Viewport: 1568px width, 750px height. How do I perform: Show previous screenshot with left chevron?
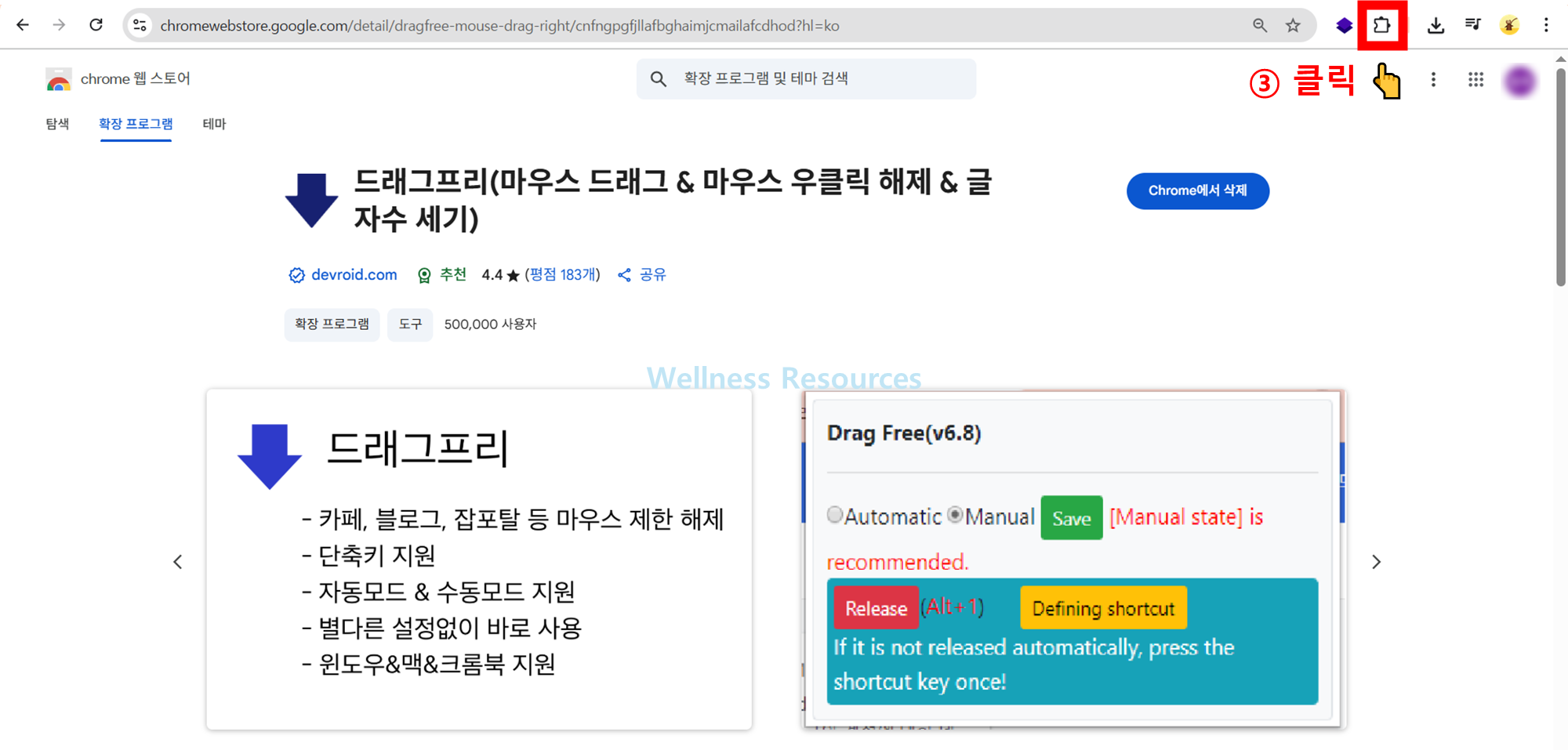coord(178,562)
